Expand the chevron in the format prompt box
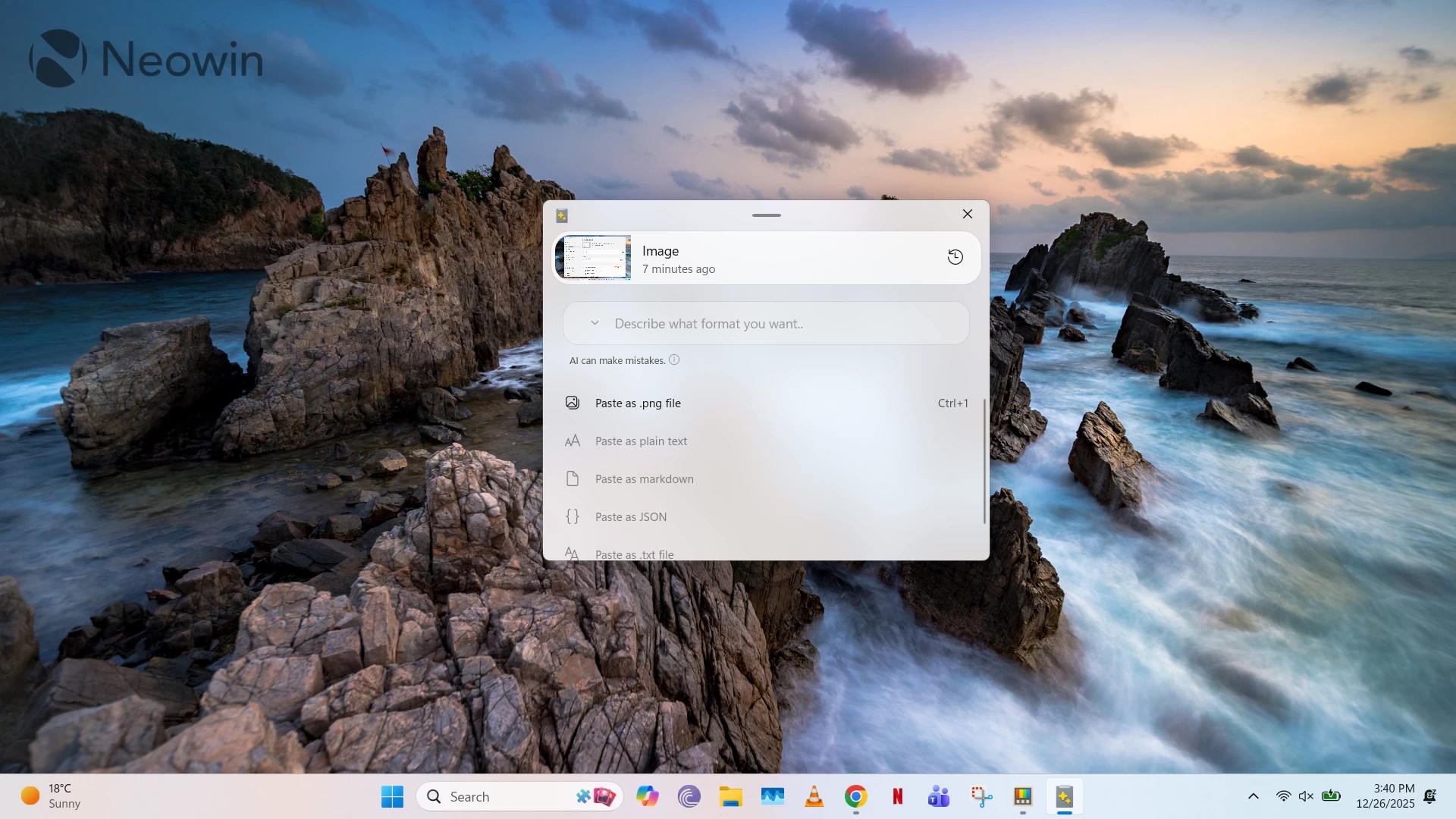 pos(595,323)
